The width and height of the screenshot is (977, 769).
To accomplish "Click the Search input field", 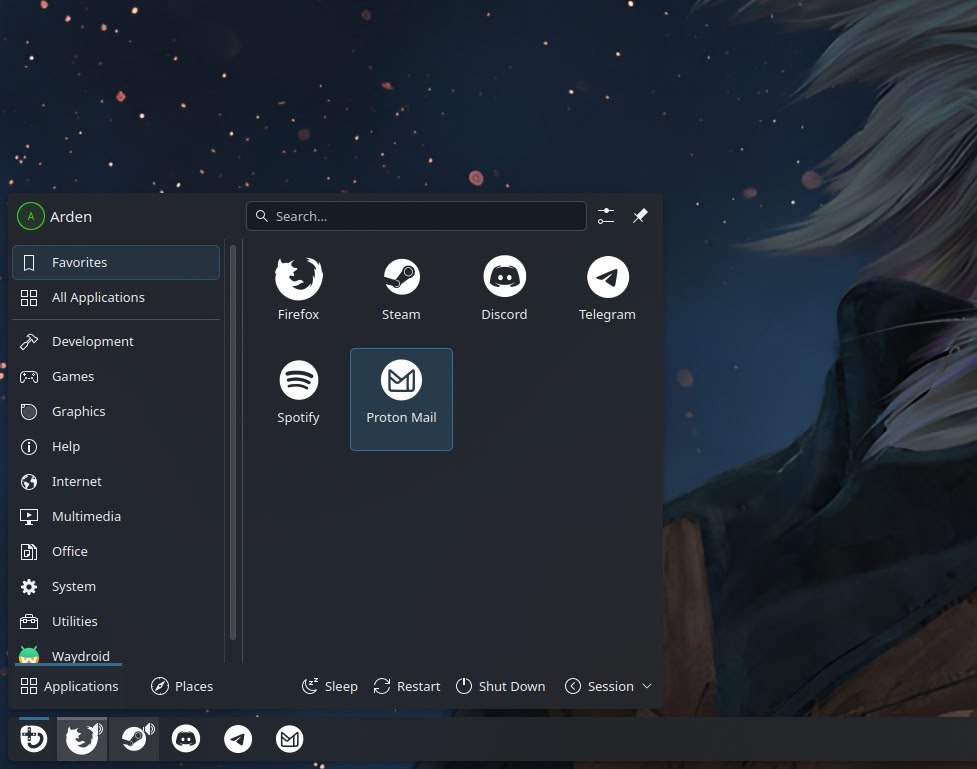I will pyautogui.click(x=416, y=216).
